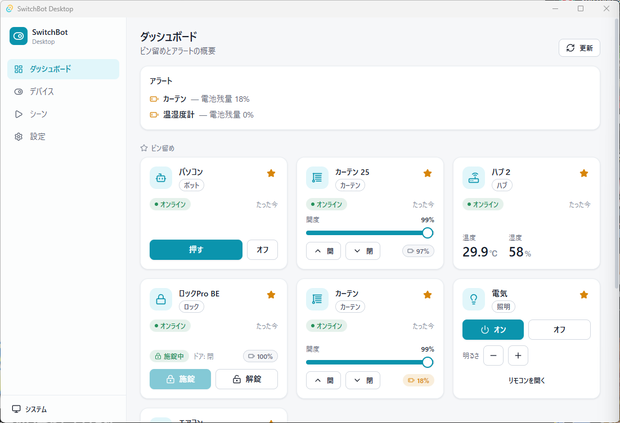
Task: Click the デバイス eye icon in sidebar
Action: (x=19, y=92)
